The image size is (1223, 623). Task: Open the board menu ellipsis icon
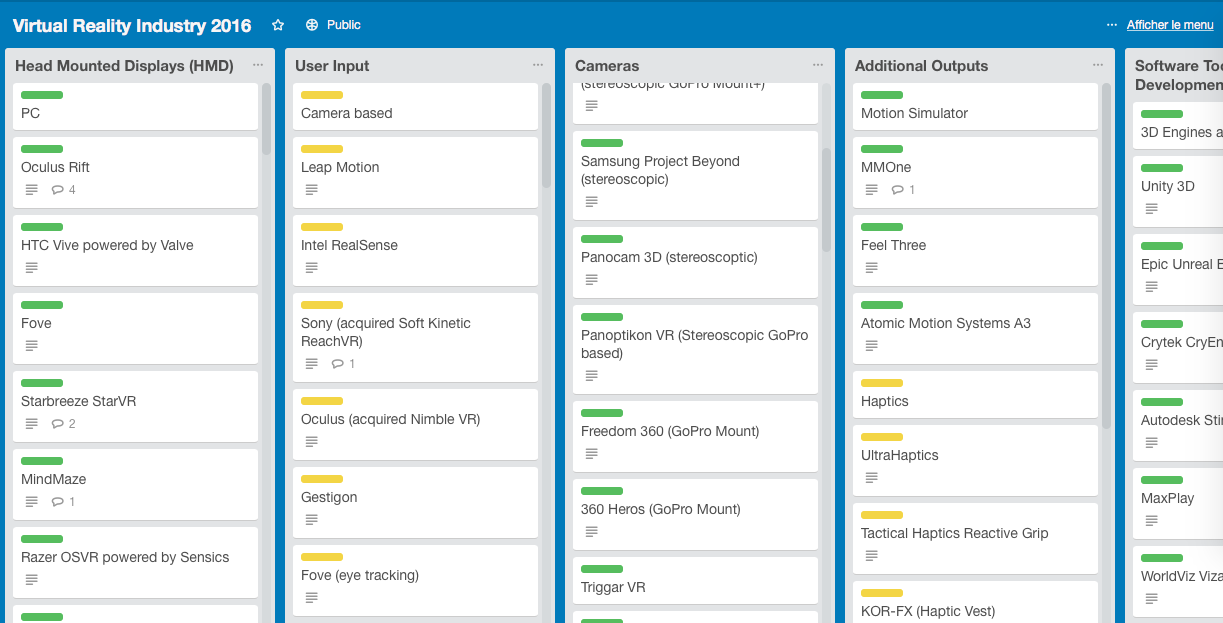tap(1112, 25)
